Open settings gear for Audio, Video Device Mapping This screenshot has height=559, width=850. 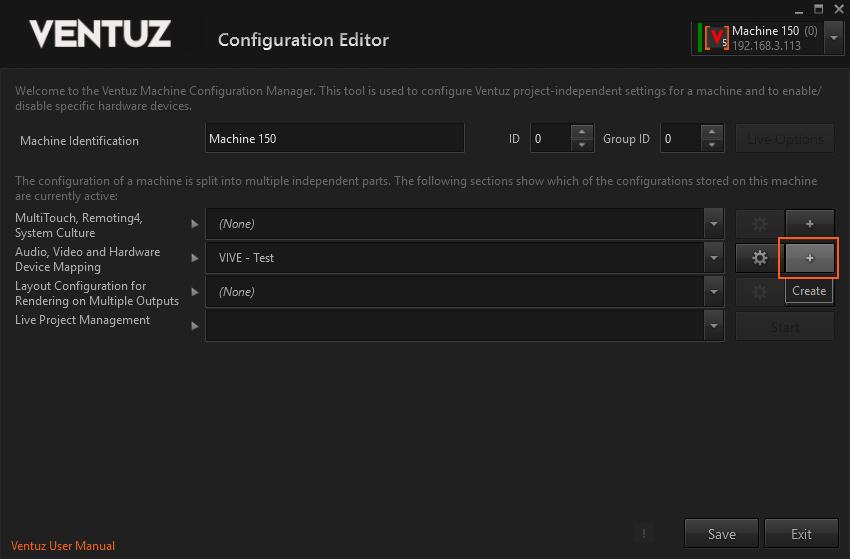(759, 258)
